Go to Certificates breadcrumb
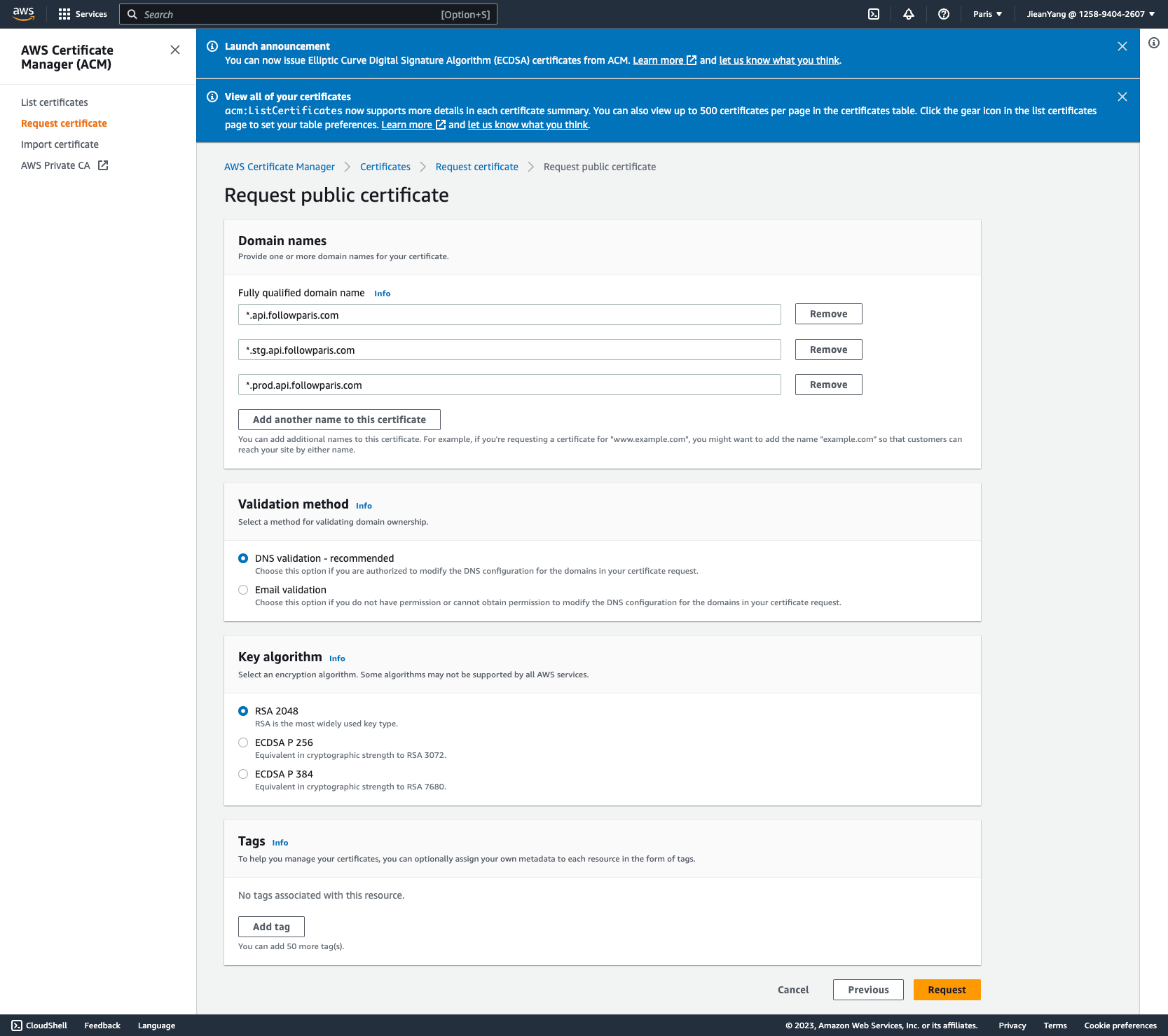 (385, 167)
